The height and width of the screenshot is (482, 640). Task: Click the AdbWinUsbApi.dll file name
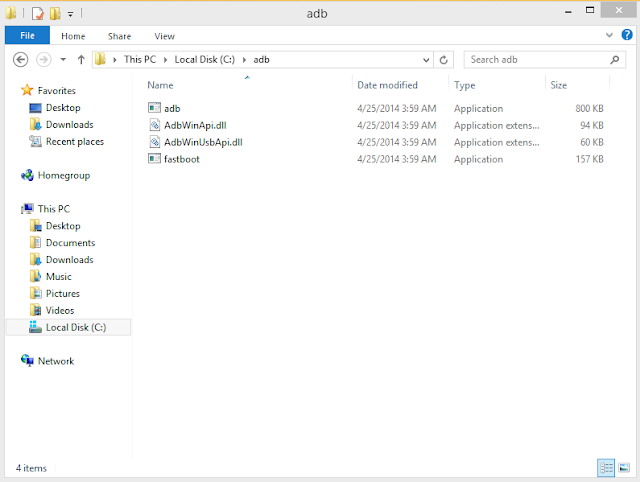click(x=203, y=142)
